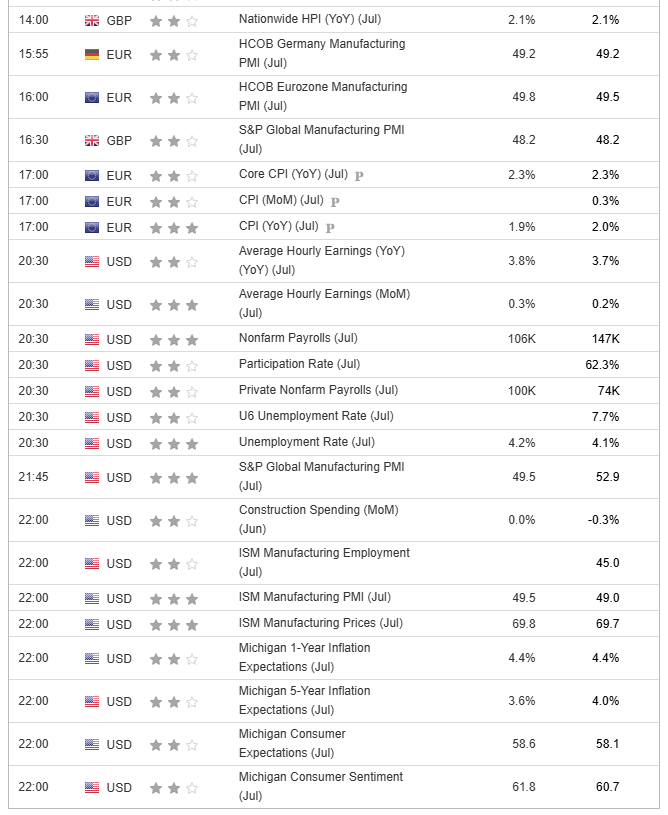Open Average Hourly Earnings (MoM) event
This screenshot has height=815, width=668.
(x=324, y=304)
